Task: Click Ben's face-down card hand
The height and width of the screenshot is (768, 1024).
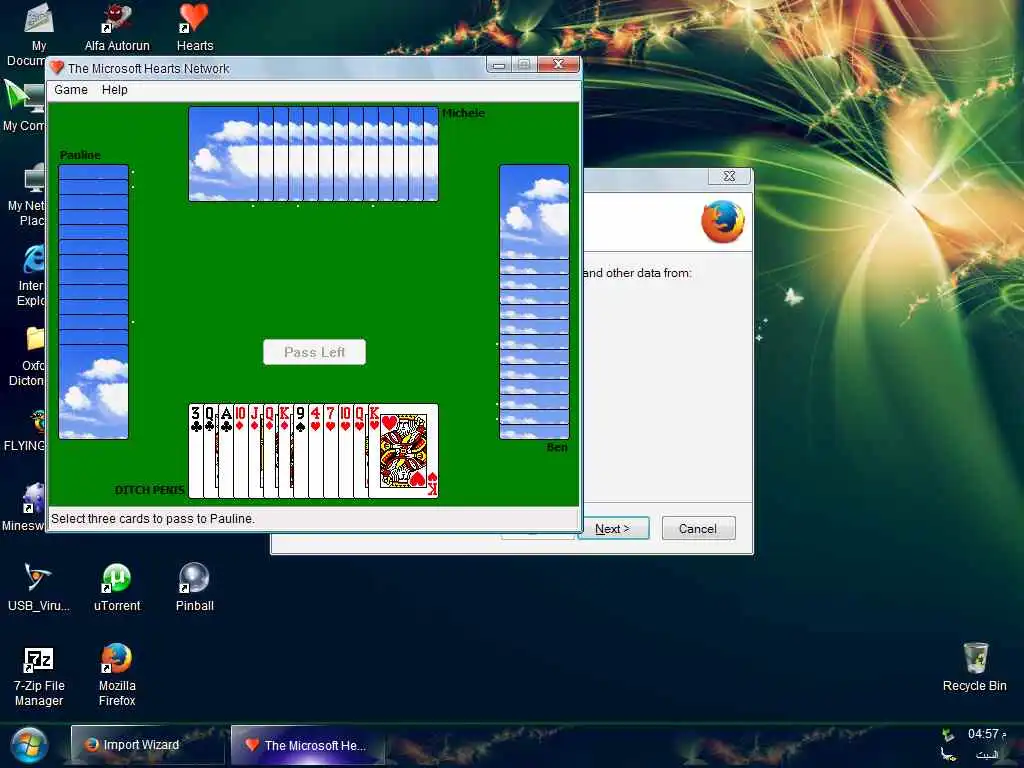Action: (534, 302)
